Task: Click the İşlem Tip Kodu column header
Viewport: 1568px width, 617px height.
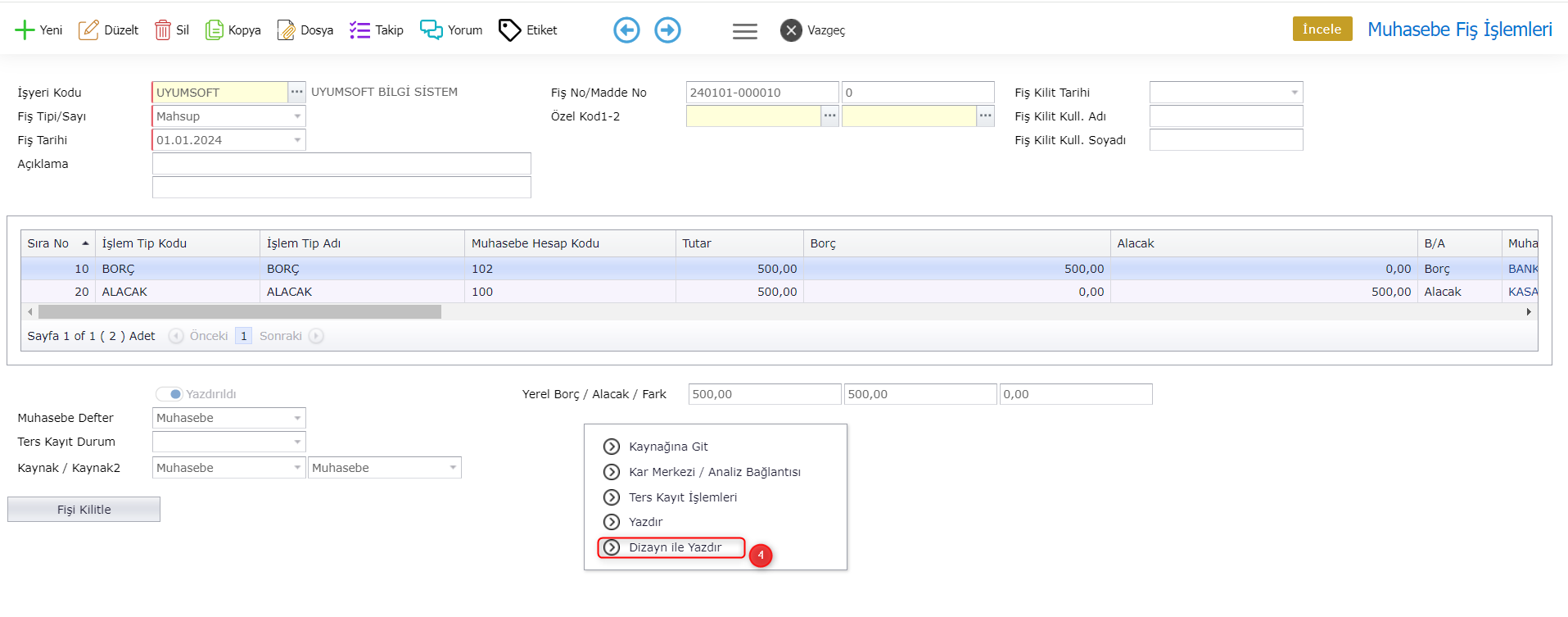Action: click(x=178, y=243)
